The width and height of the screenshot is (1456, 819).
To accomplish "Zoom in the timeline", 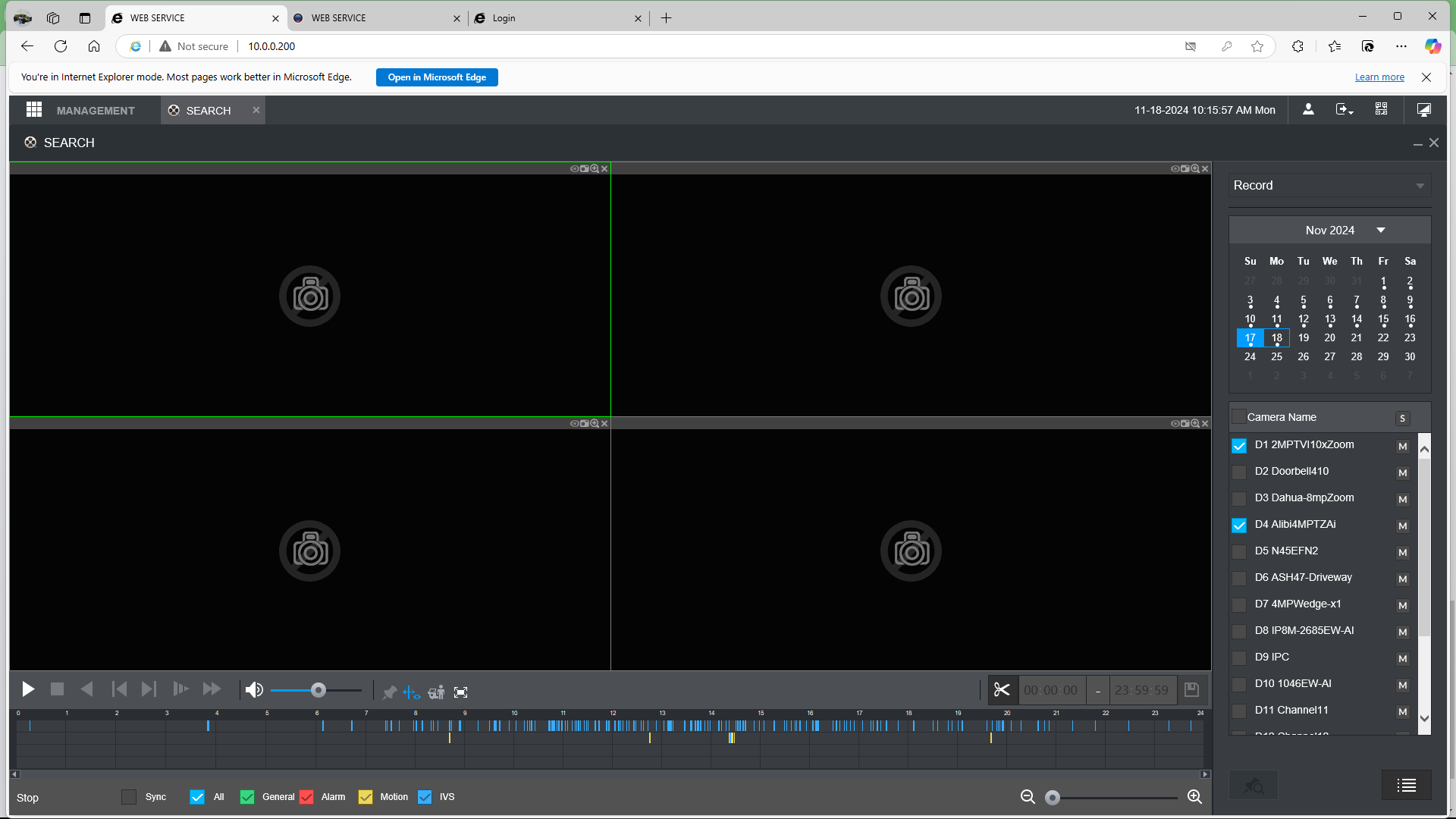I will (1194, 797).
